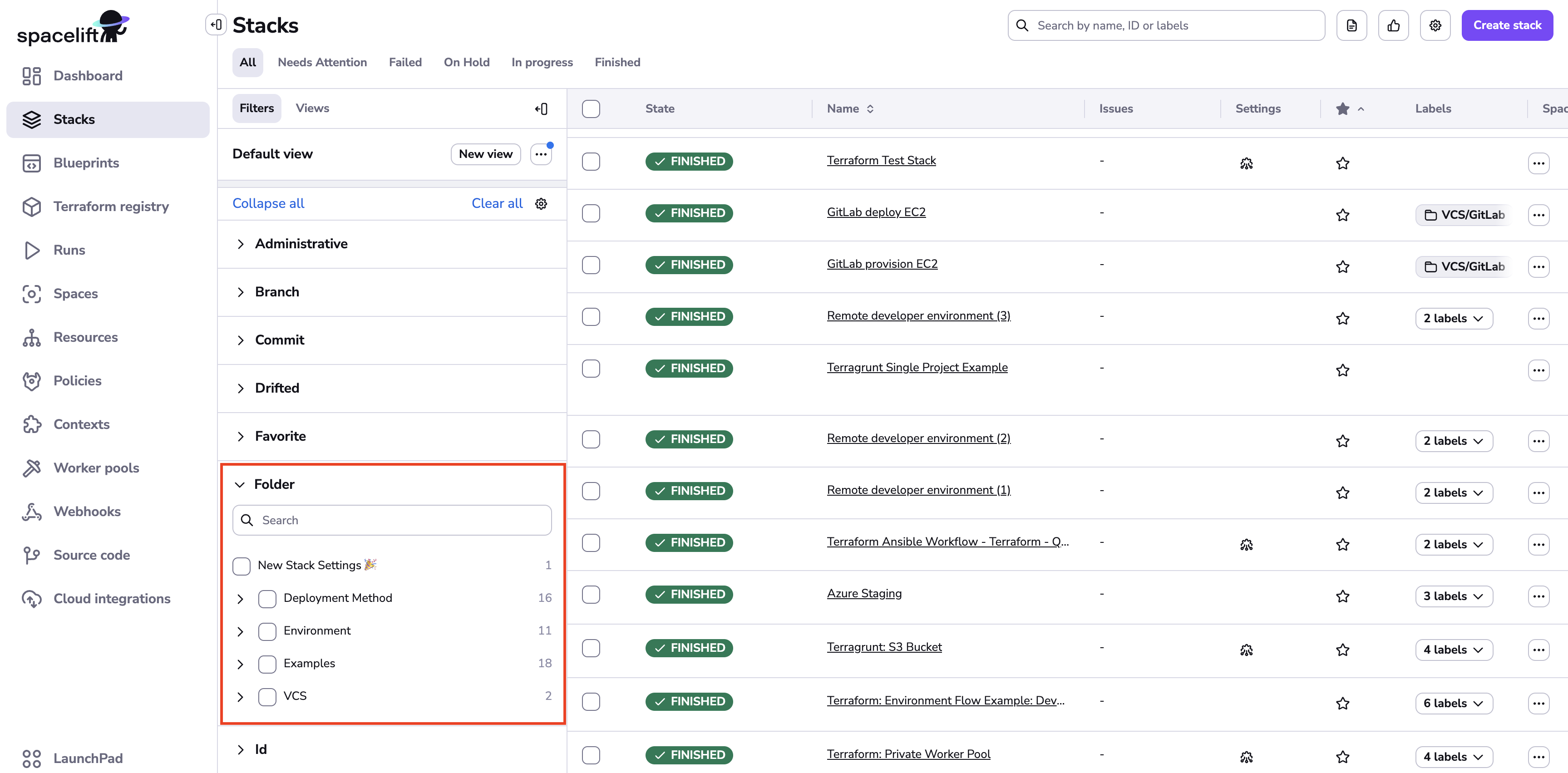Open three-dot menu for the Azure Staging row
1568x773 pixels.
pos(1538,596)
